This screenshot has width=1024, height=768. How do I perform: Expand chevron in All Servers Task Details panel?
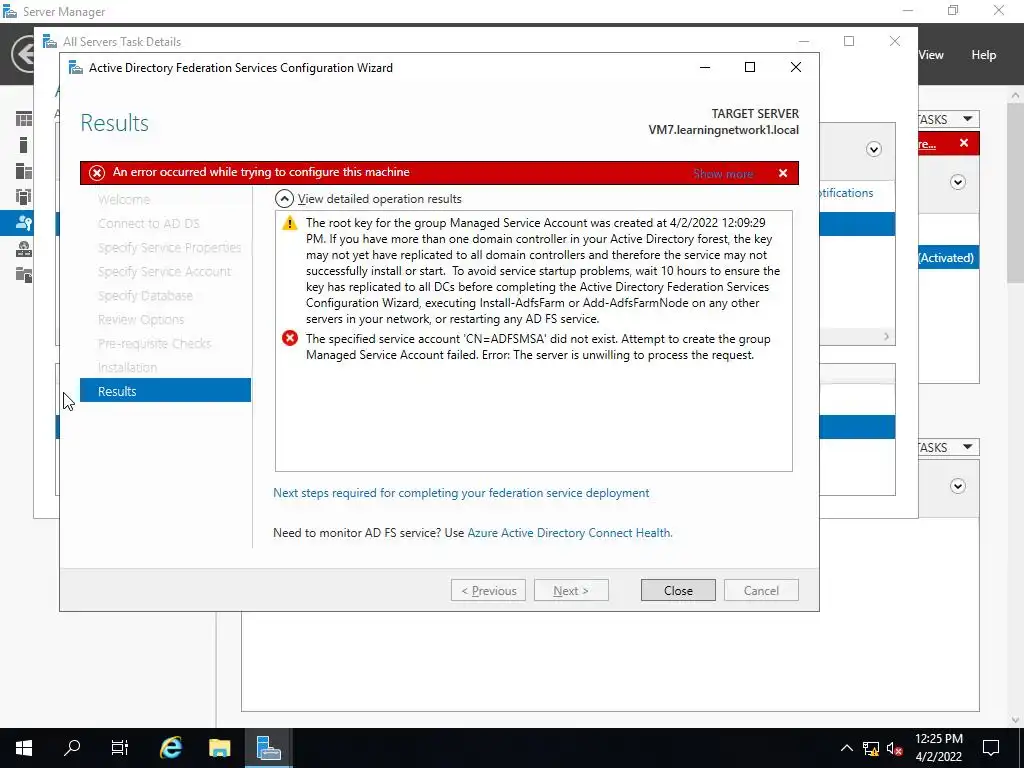[874, 150]
